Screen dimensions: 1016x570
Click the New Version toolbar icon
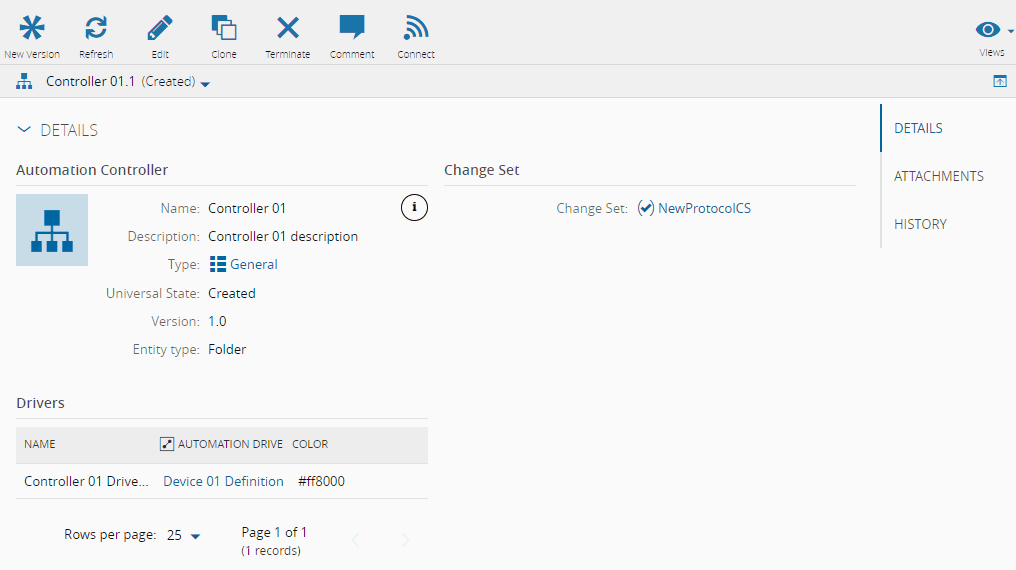point(32,29)
